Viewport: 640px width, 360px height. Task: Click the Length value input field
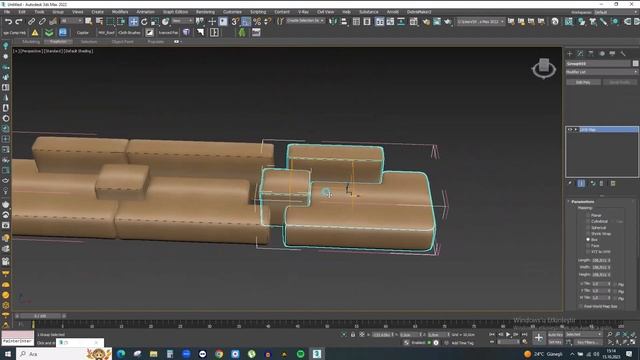pos(601,260)
